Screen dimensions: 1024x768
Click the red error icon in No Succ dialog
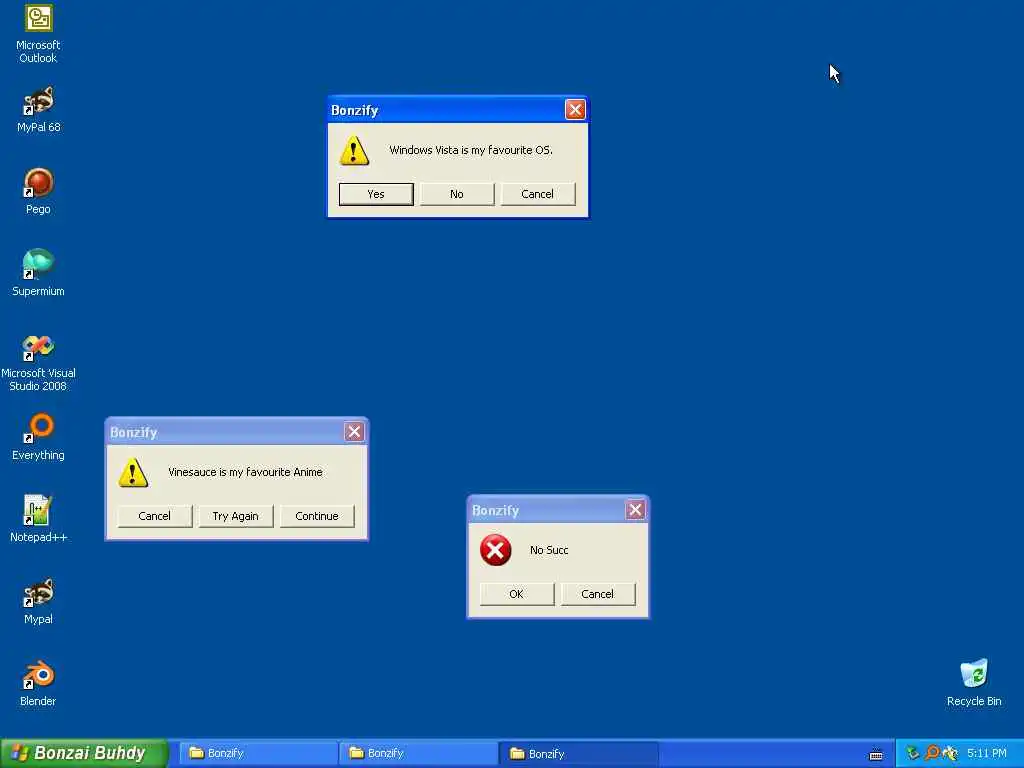(x=496, y=550)
